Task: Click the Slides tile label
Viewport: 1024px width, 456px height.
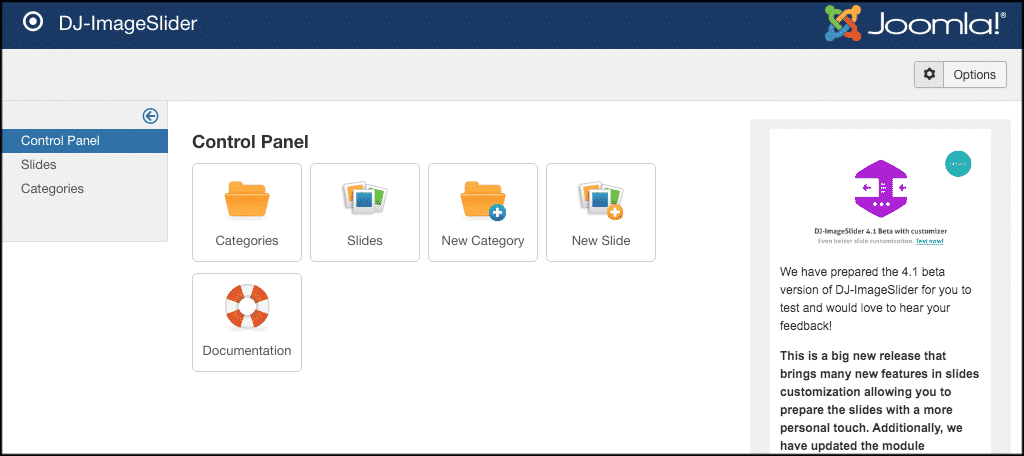Action: coord(365,240)
